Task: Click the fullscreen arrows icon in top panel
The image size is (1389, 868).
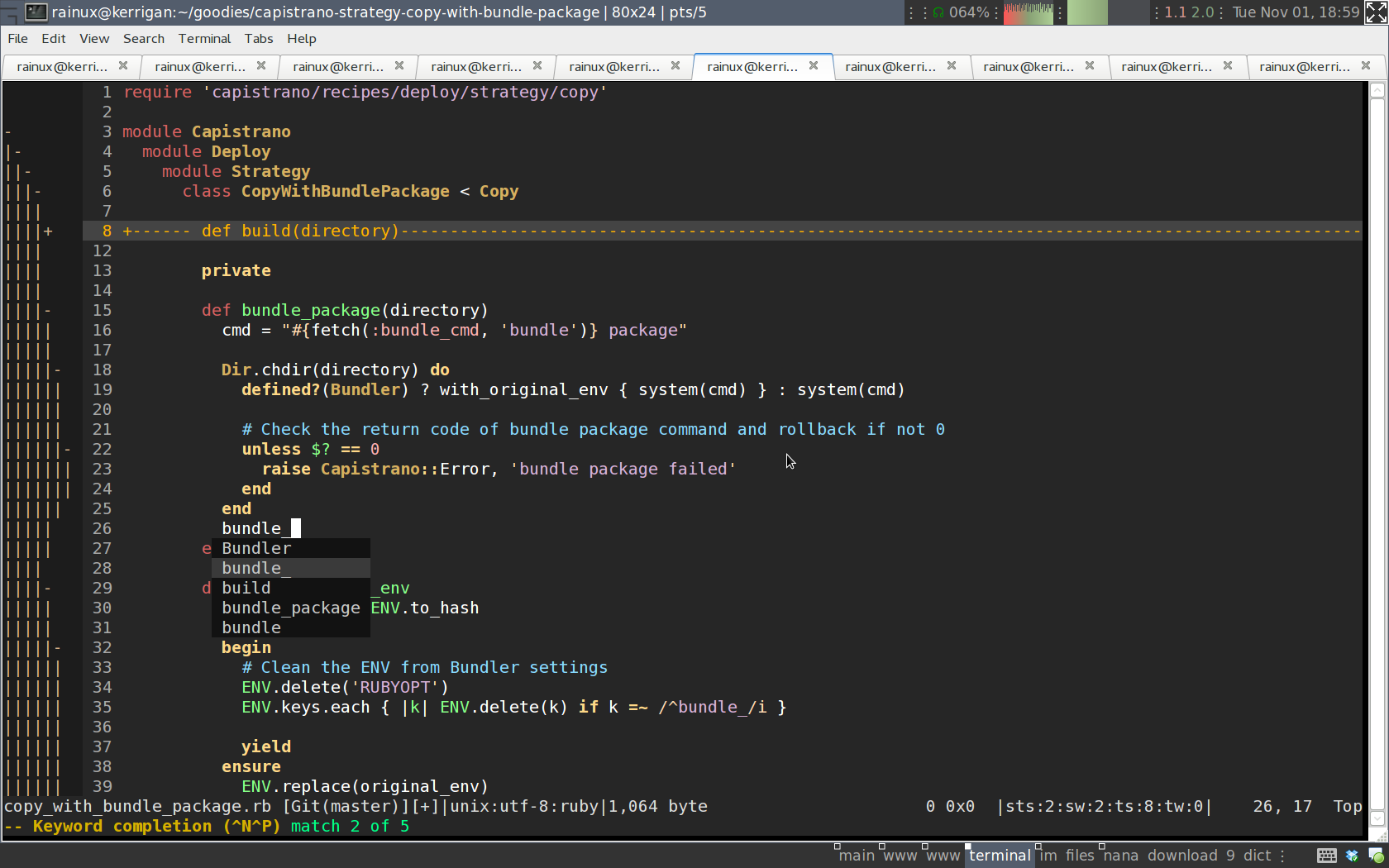Action: pos(1377,12)
